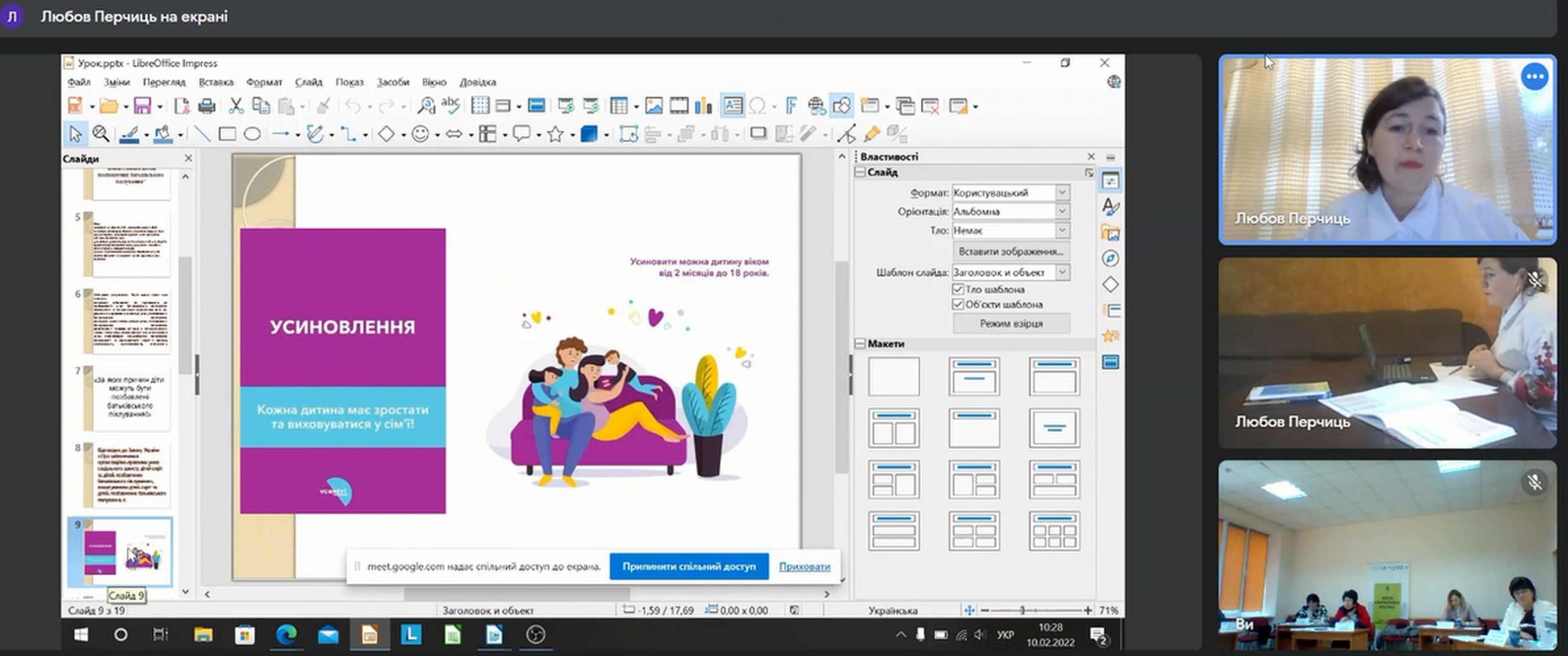The height and width of the screenshot is (656, 1568).
Task: Open the Navigator sidebar compass icon
Action: pyautogui.click(x=1110, y=258)
